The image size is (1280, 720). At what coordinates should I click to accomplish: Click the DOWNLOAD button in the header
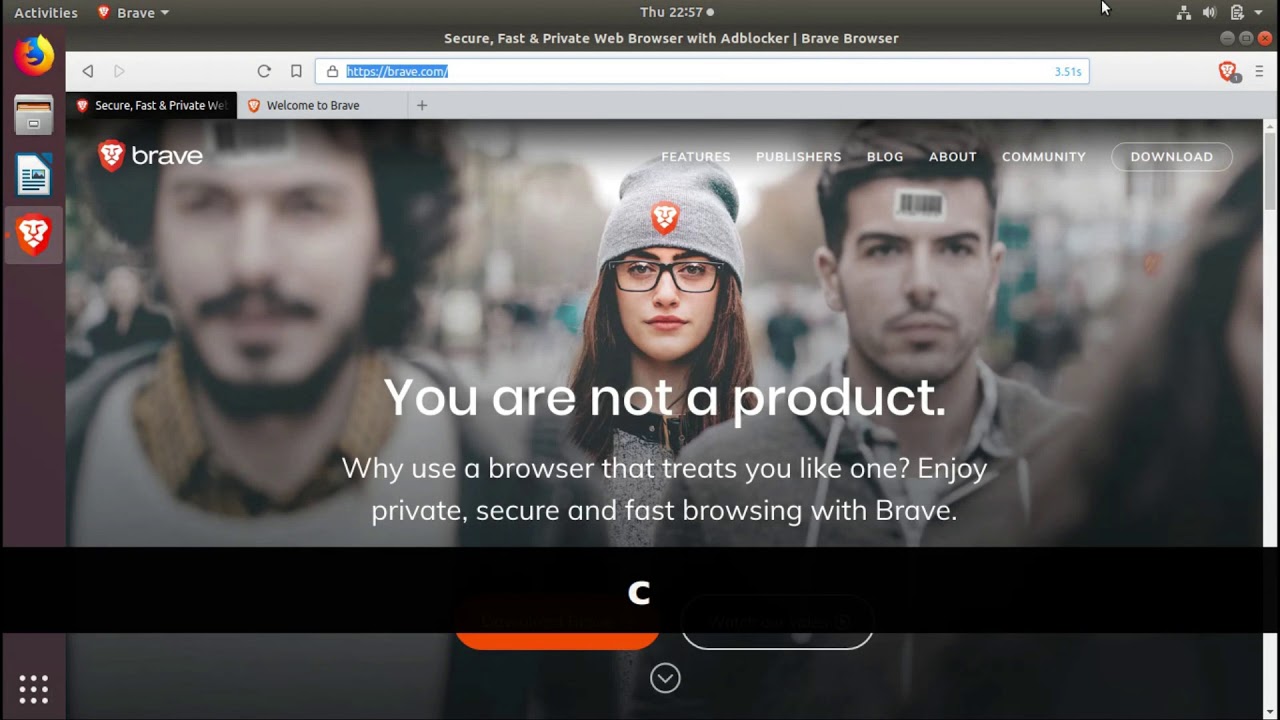point(1172,157)
